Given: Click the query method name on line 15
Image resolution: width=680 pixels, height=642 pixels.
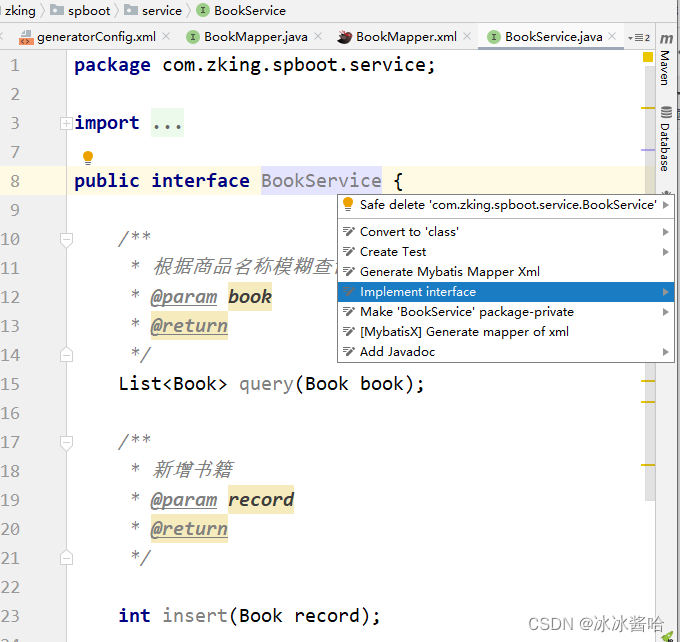Looking at the screenshot, I should (267, 384).
